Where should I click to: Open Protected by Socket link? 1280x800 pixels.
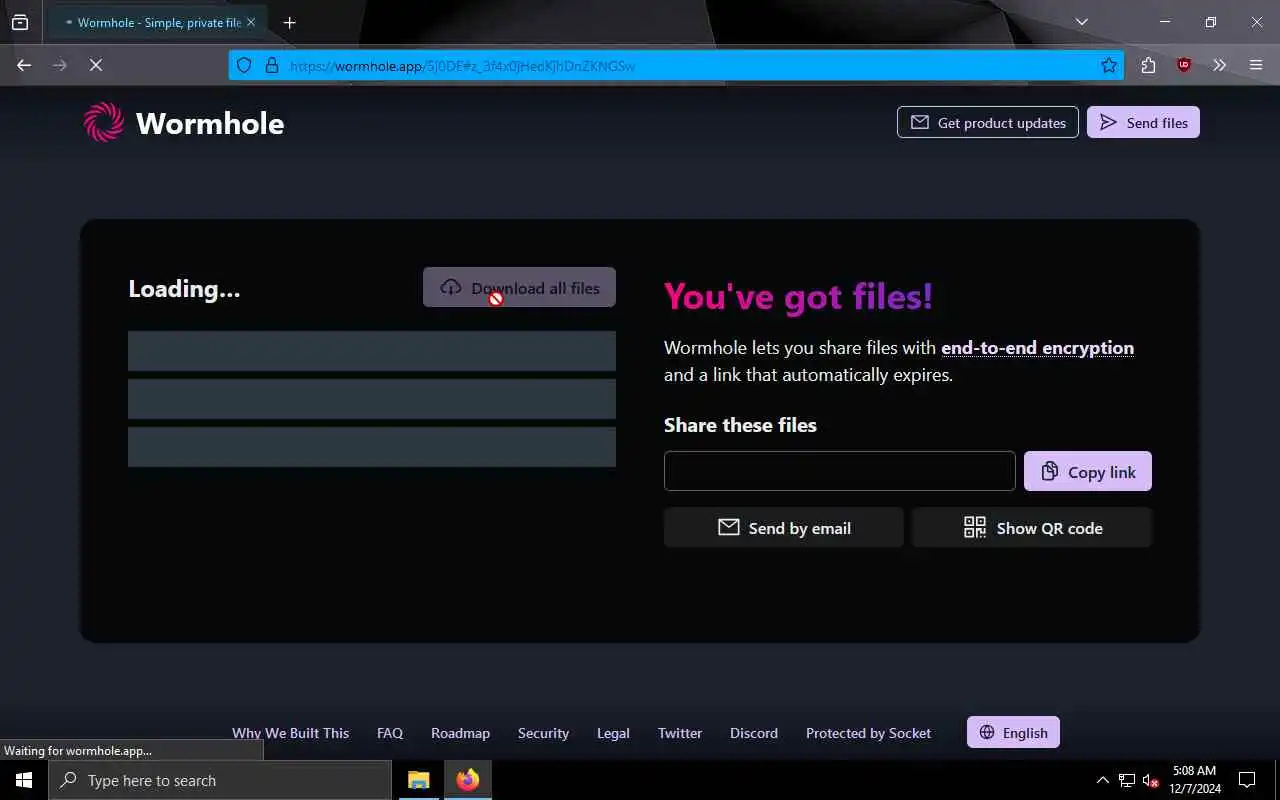(868, 733)
